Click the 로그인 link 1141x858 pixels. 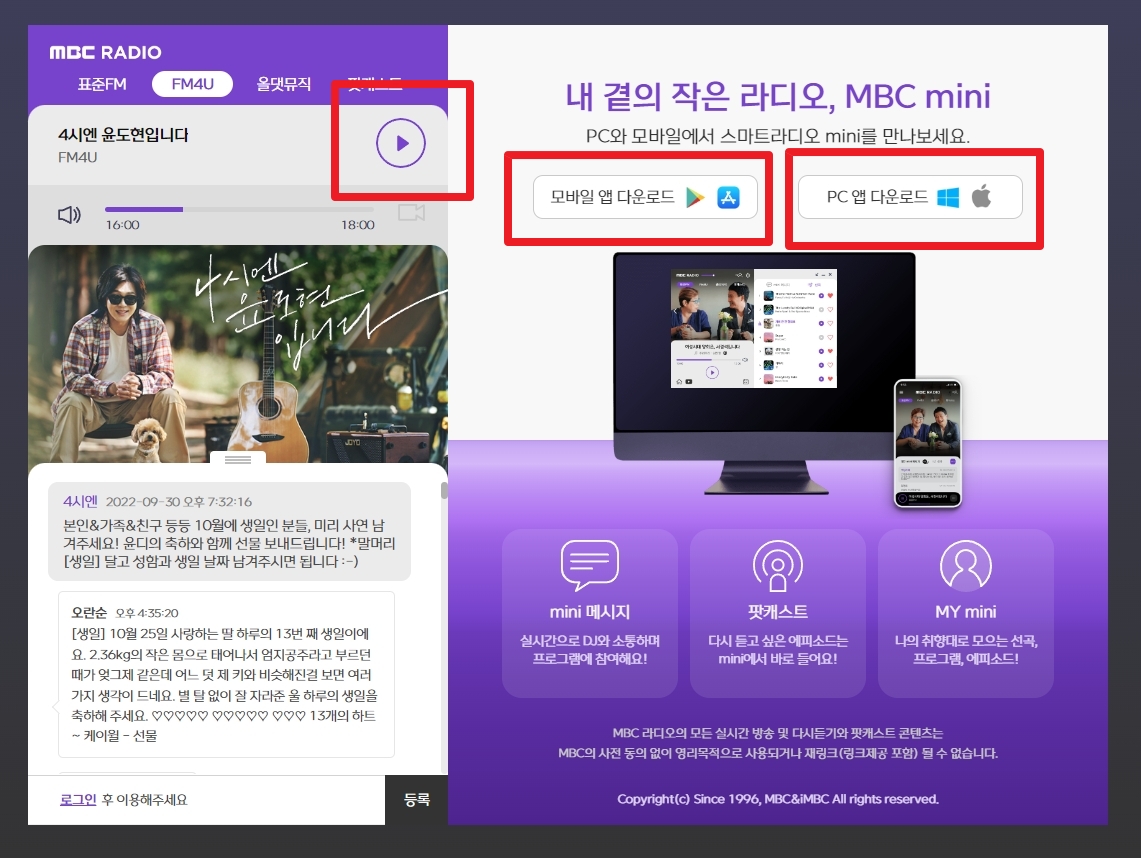coord(78,800)
